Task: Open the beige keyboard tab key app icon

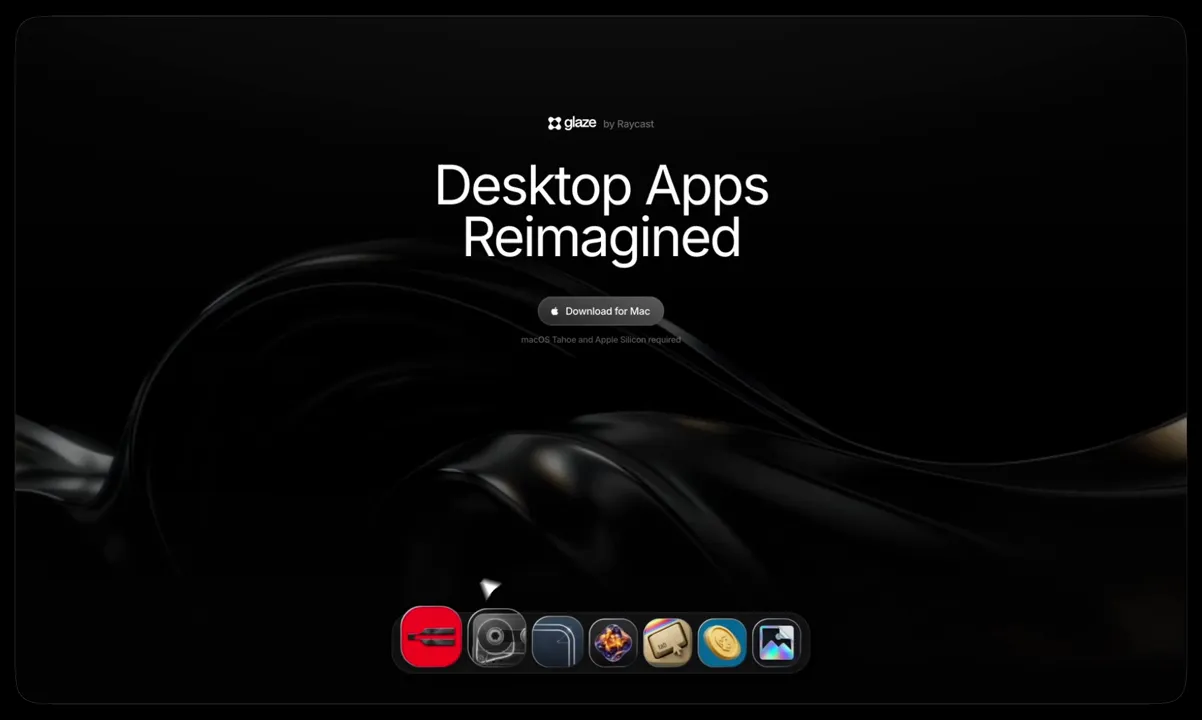Action: point(667,642)
